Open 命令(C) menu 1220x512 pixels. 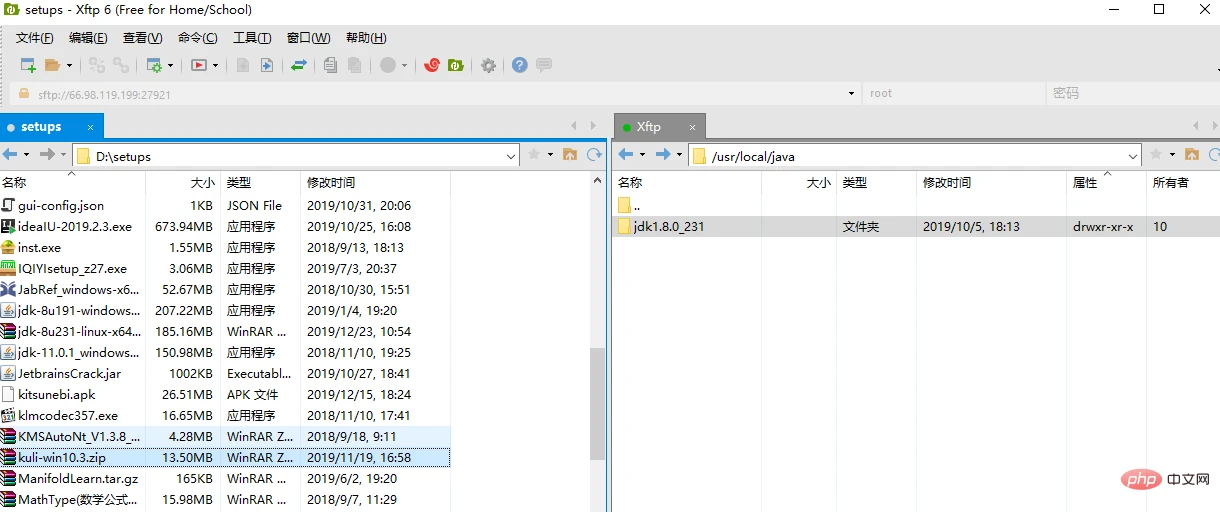click(197, 38)
